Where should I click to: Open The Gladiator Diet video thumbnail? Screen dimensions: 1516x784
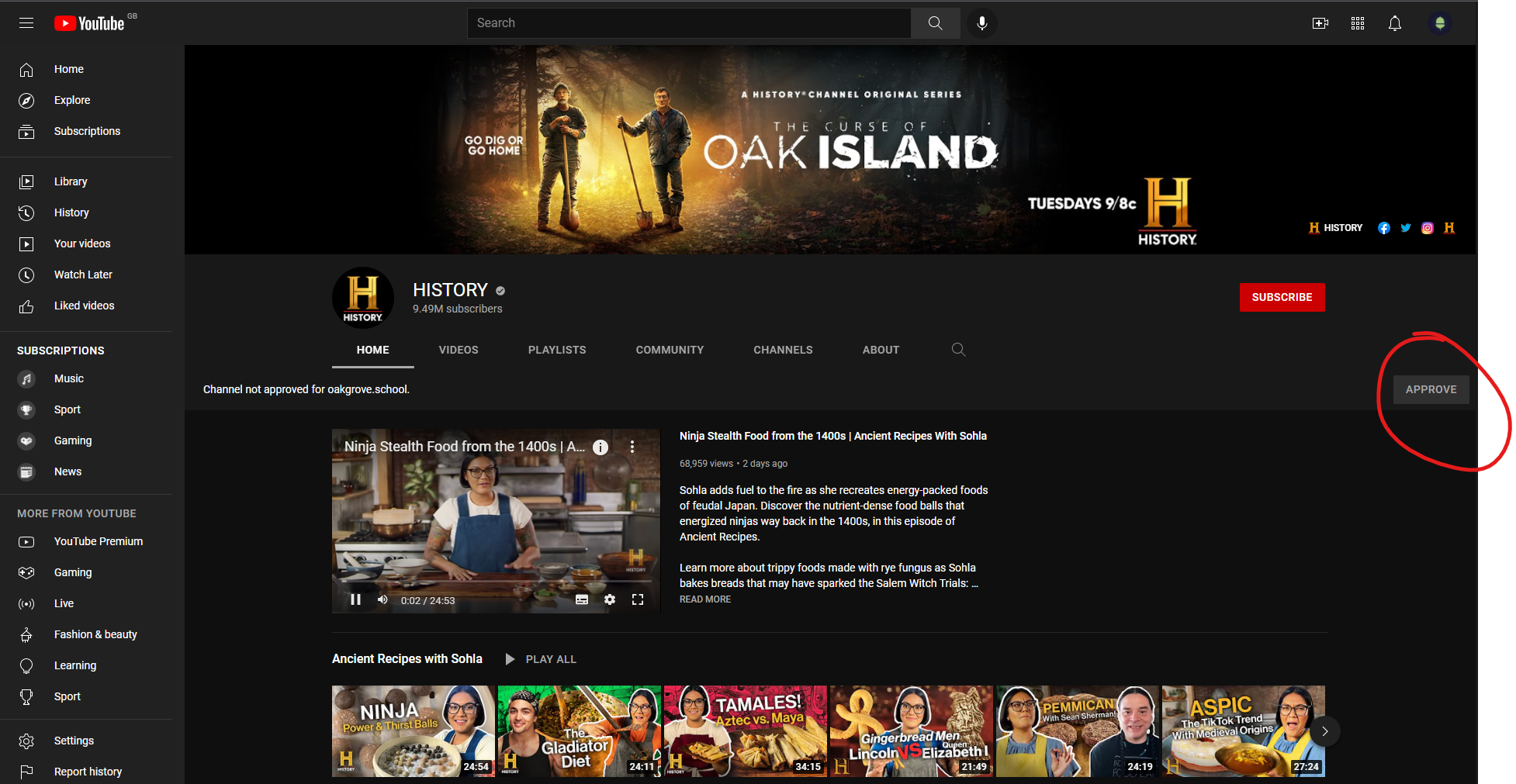(x=580, y=731)
